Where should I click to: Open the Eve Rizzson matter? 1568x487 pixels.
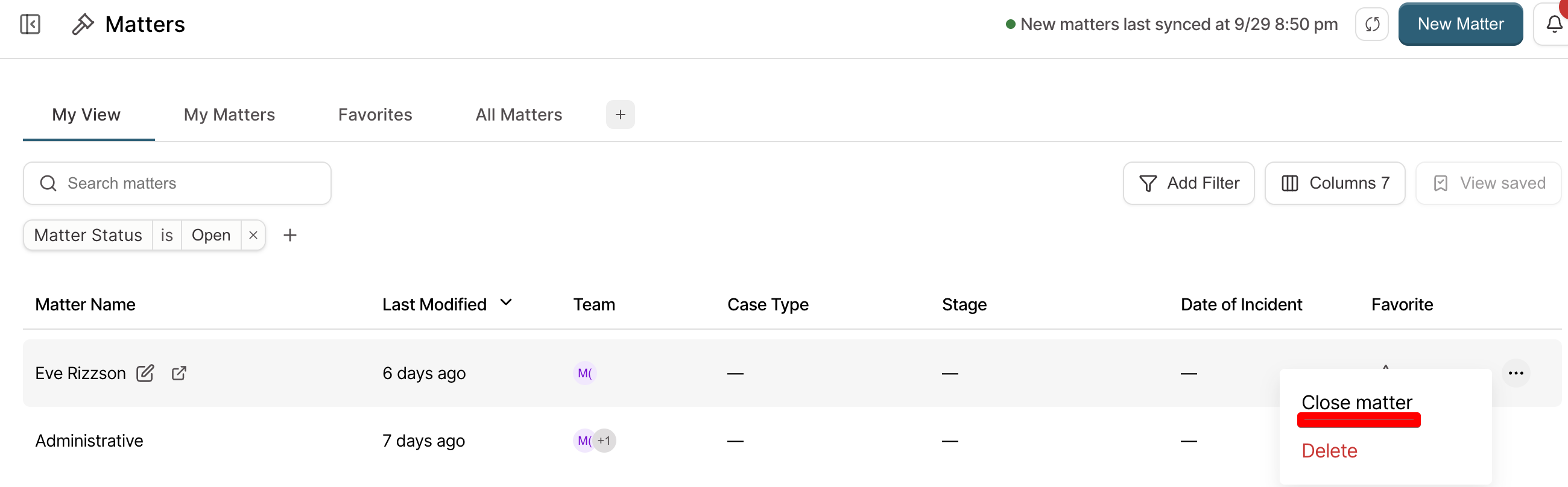tap(80, 373)
